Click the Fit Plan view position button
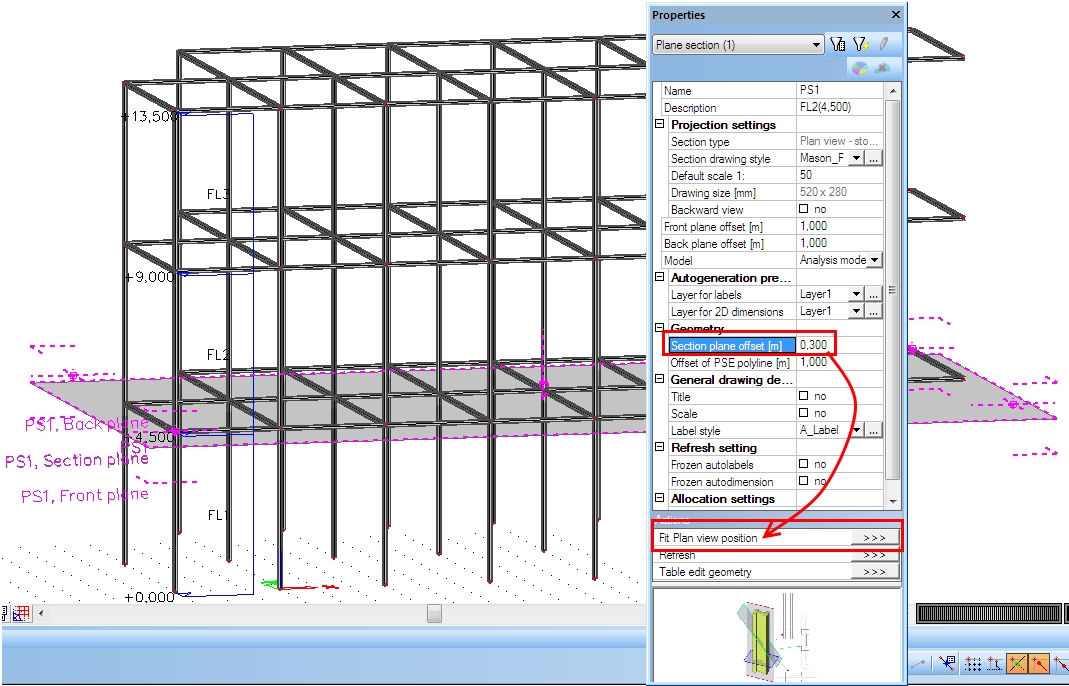 [874, 538]
